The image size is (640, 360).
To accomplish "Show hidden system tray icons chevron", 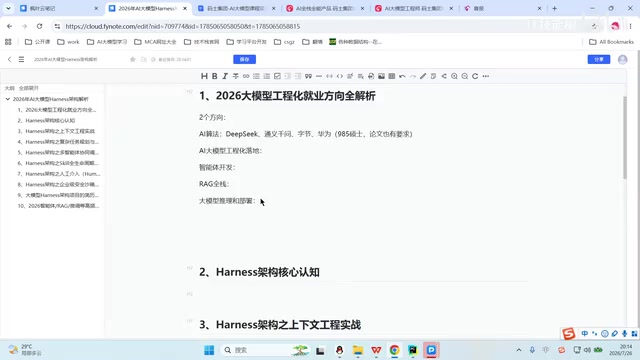I will (x=519, y=350).
